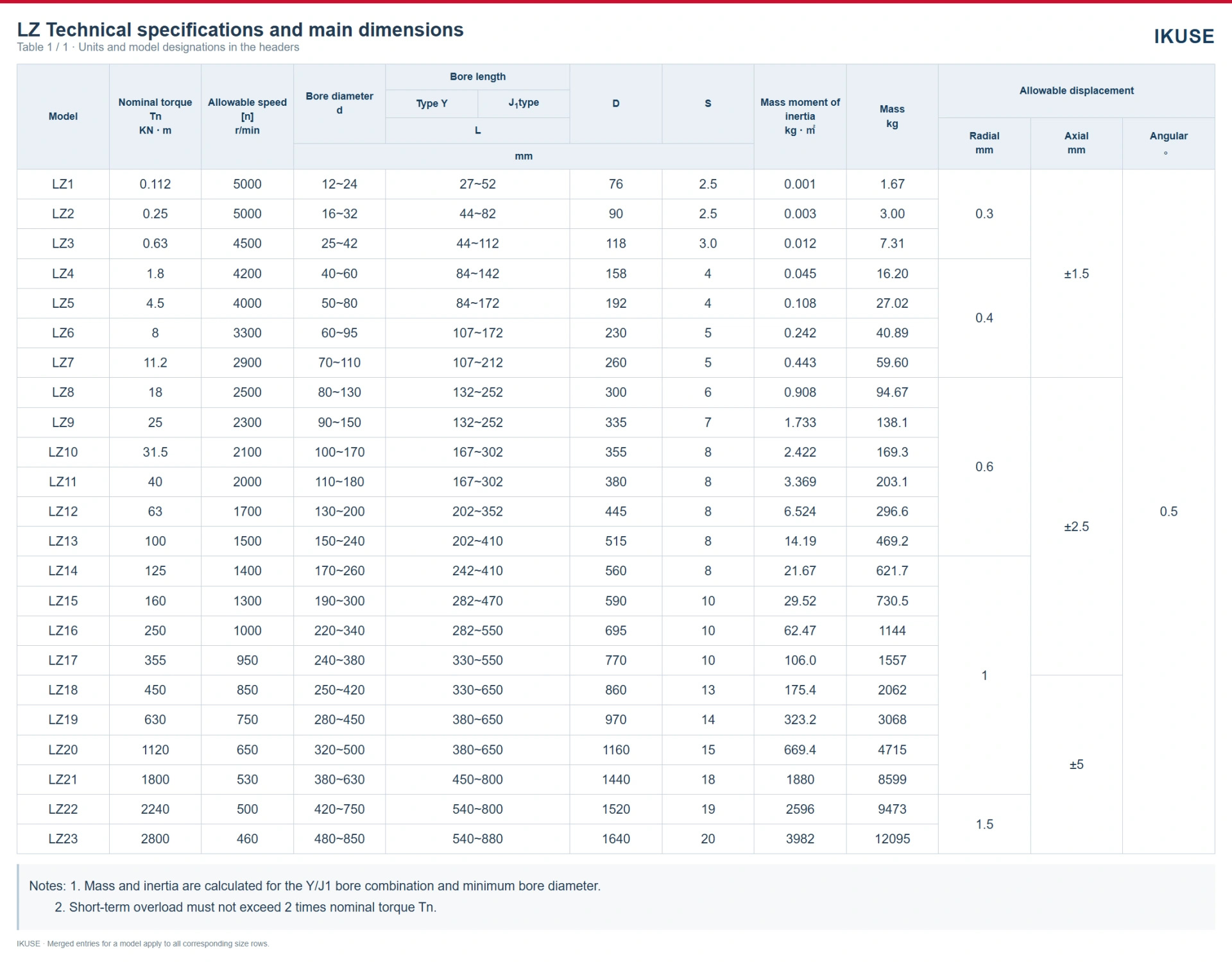Select bore length 540~880 cell
Viewport: 1232px width, 962px height.
(x=477, y=839)
